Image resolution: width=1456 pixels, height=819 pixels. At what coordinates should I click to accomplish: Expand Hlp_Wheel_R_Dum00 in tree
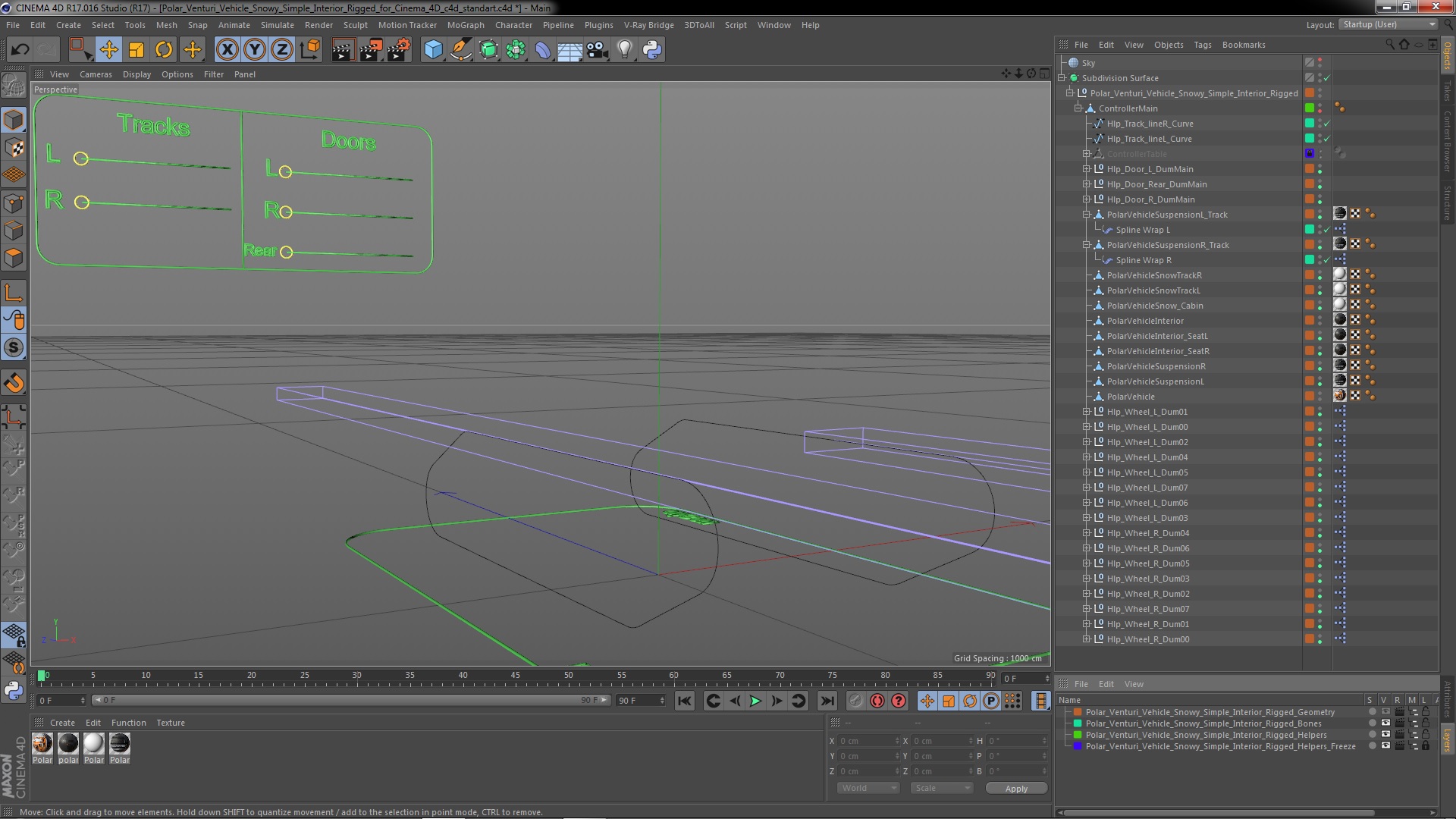click(1086, 639)
